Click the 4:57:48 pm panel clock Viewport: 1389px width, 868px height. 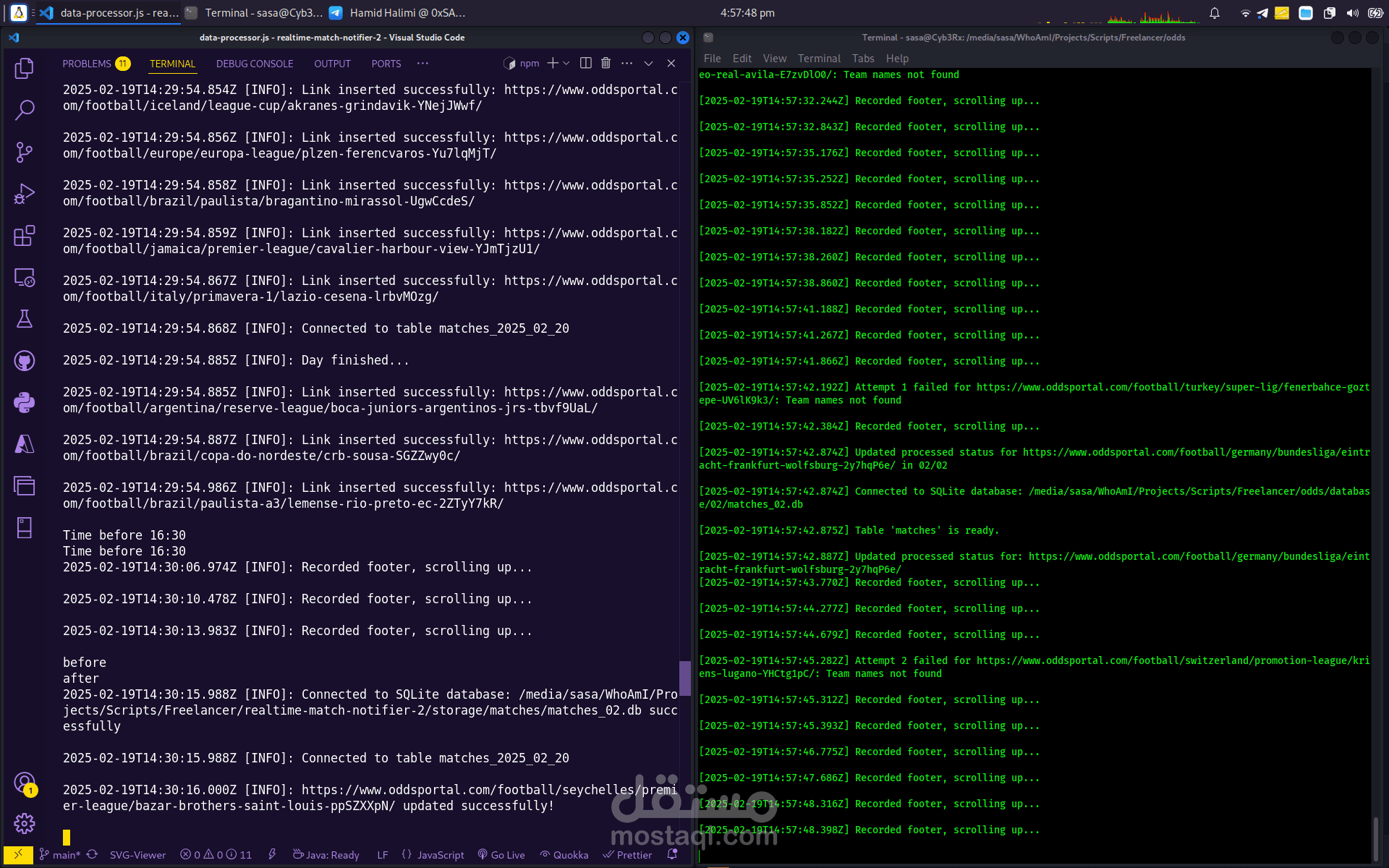tap(747, 13)
